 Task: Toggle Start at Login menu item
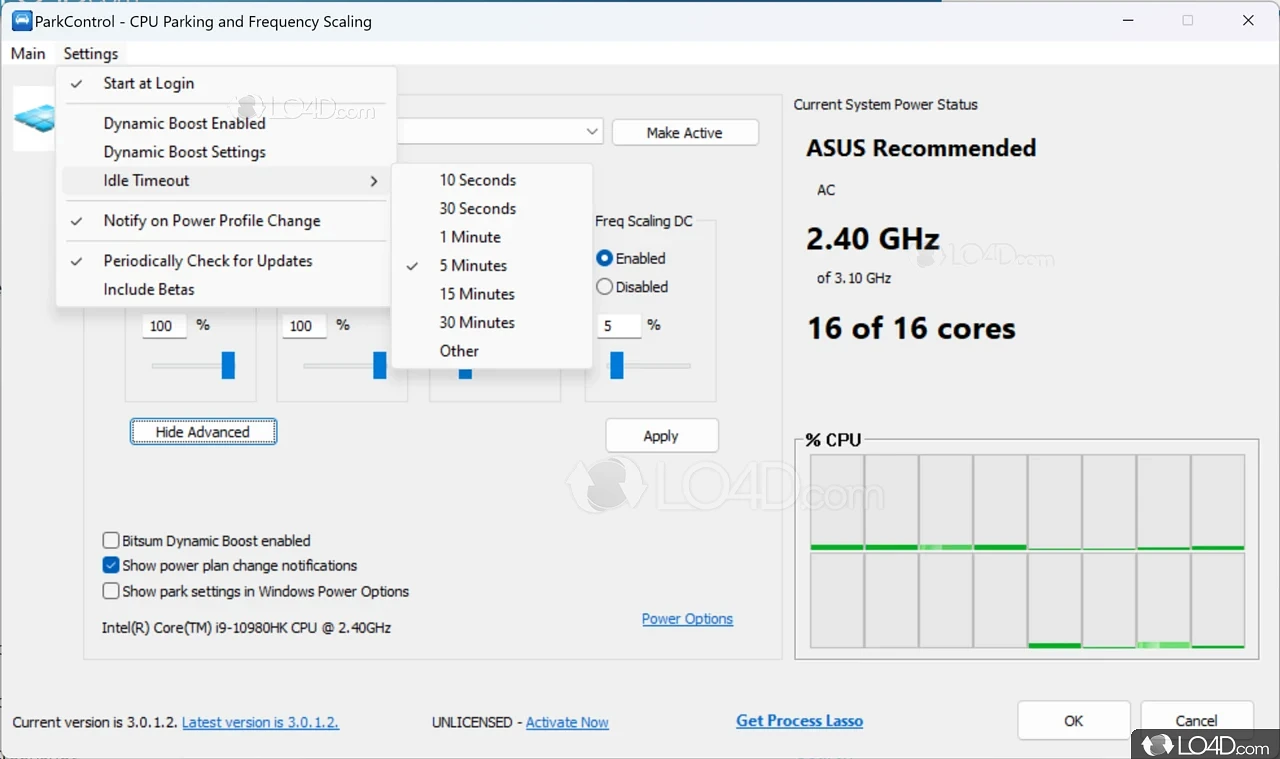click(226, 84)
